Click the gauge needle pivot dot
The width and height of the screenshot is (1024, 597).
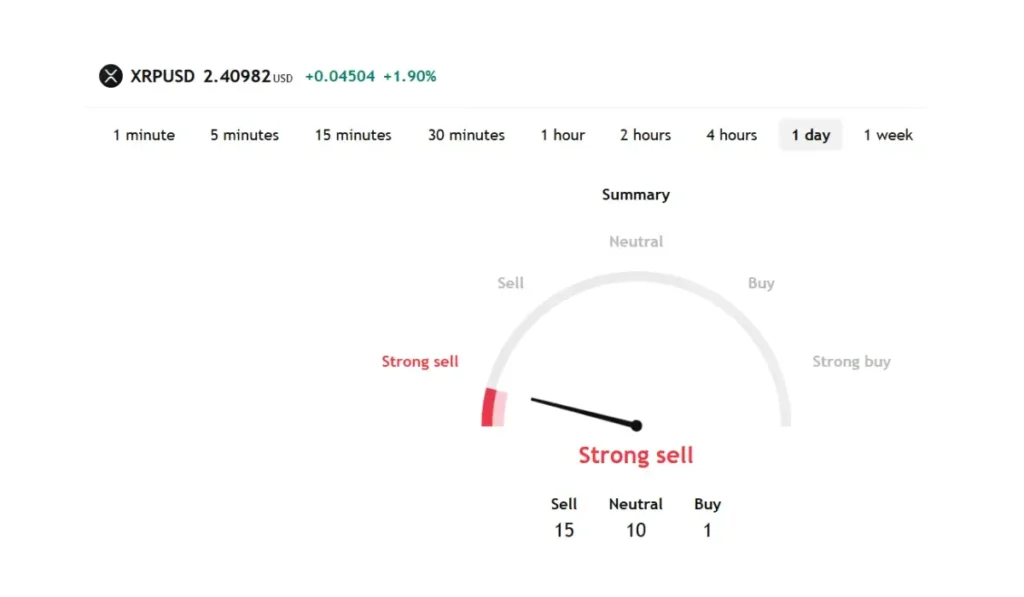pyautogui.click(x=636, y=426)
